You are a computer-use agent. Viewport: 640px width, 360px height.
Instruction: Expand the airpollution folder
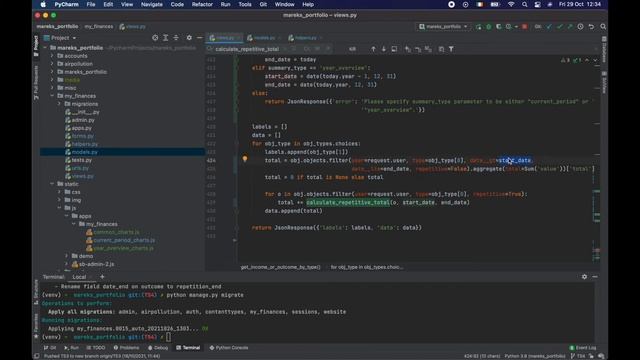tap(52, 64)
